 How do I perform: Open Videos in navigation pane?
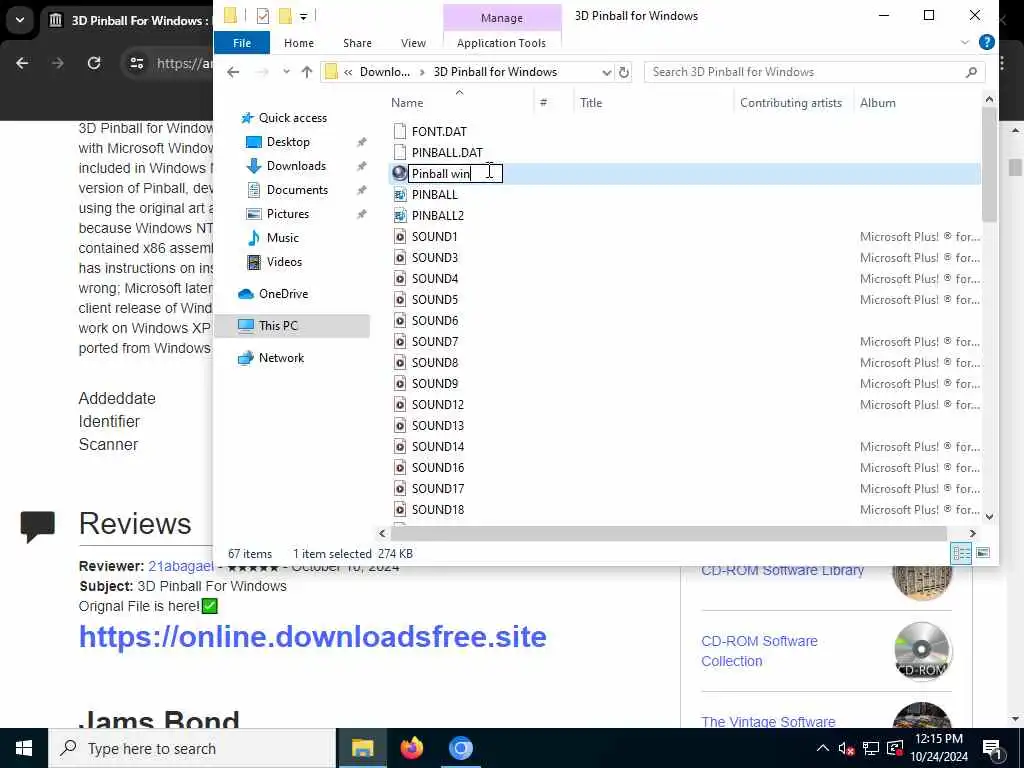coord(284,262)
